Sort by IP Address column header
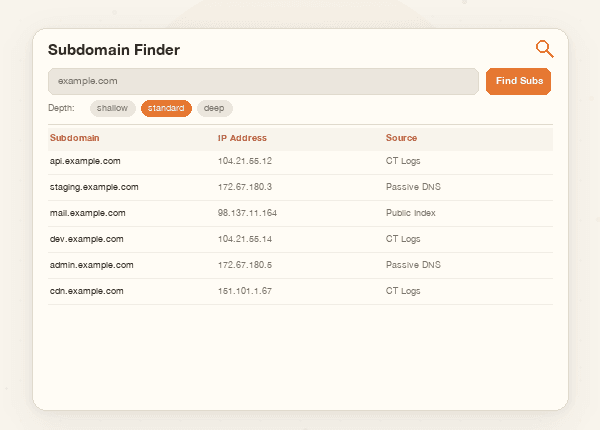 point(242,138)
